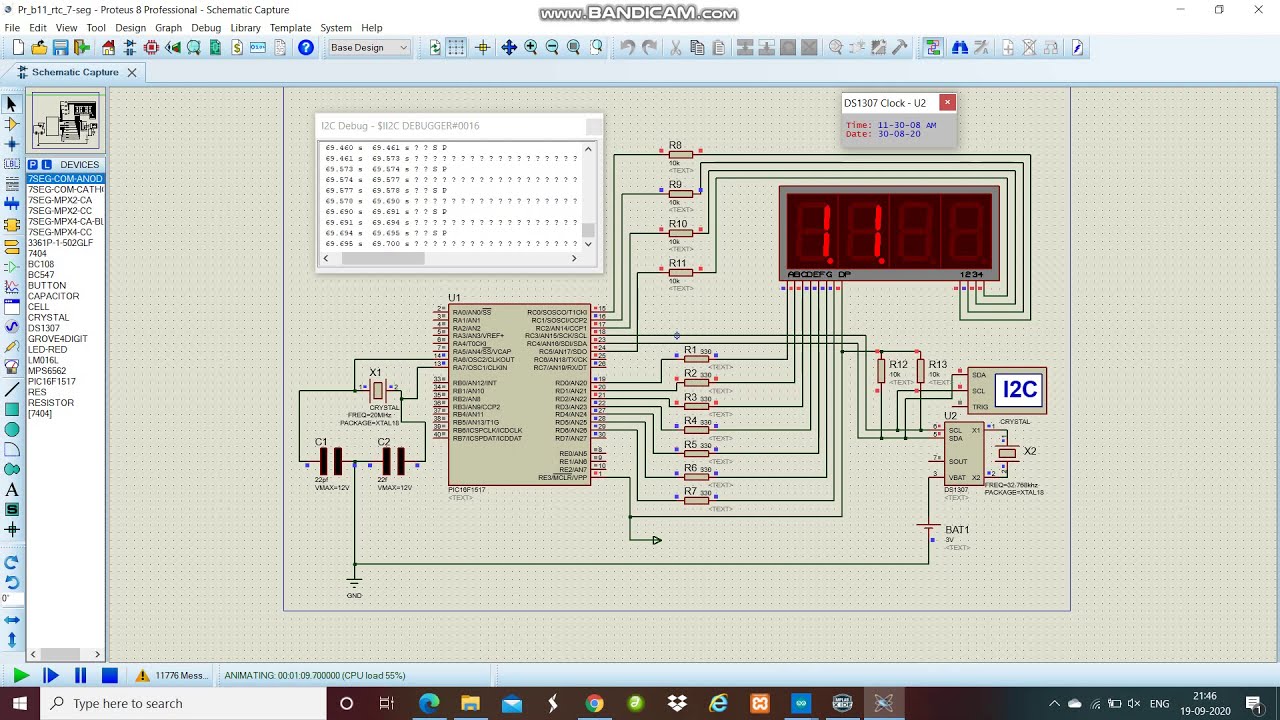Select the 2D text 'A' tool
Screen dimensions: 1280x720
[12, 489]
